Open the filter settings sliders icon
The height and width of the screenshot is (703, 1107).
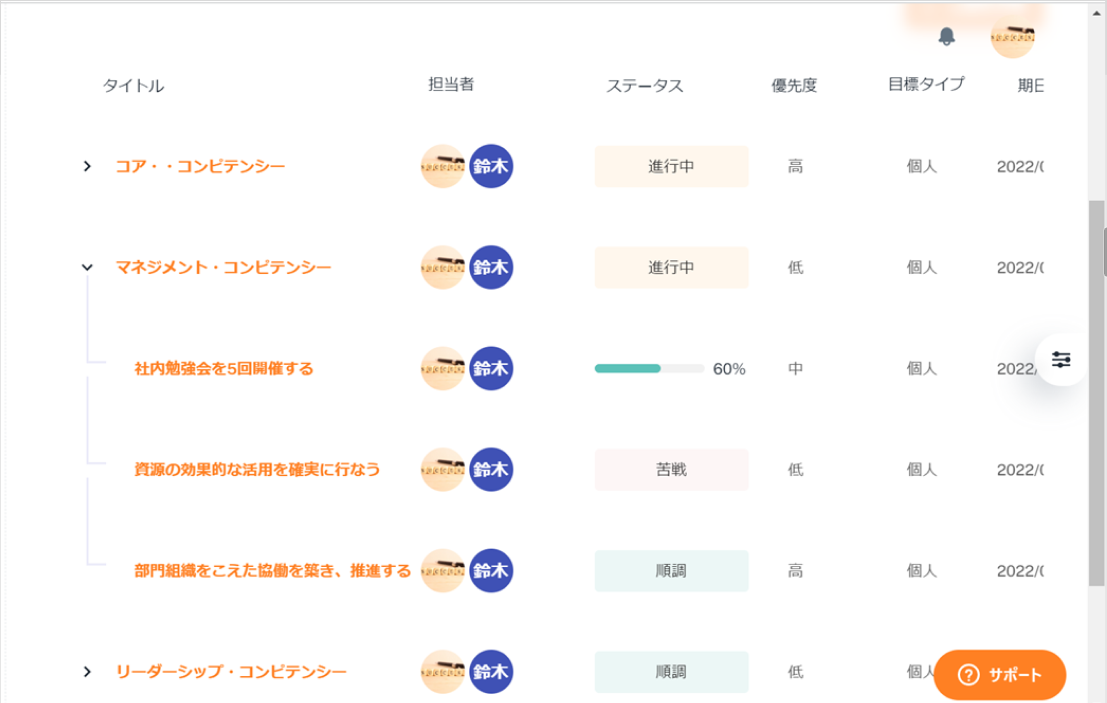[1061, 360]
